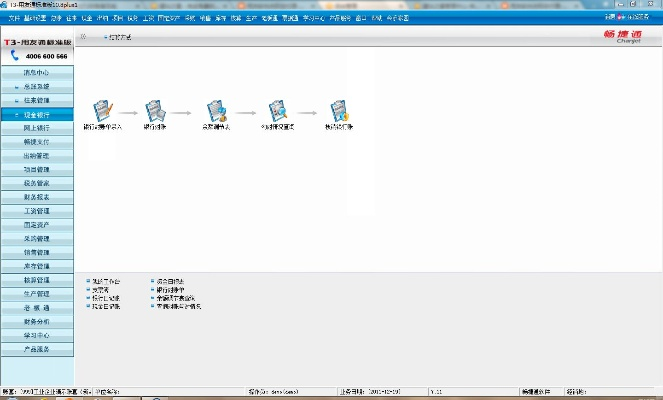Click the phone icon beside 4006 600 566

[x=15, y=56]
